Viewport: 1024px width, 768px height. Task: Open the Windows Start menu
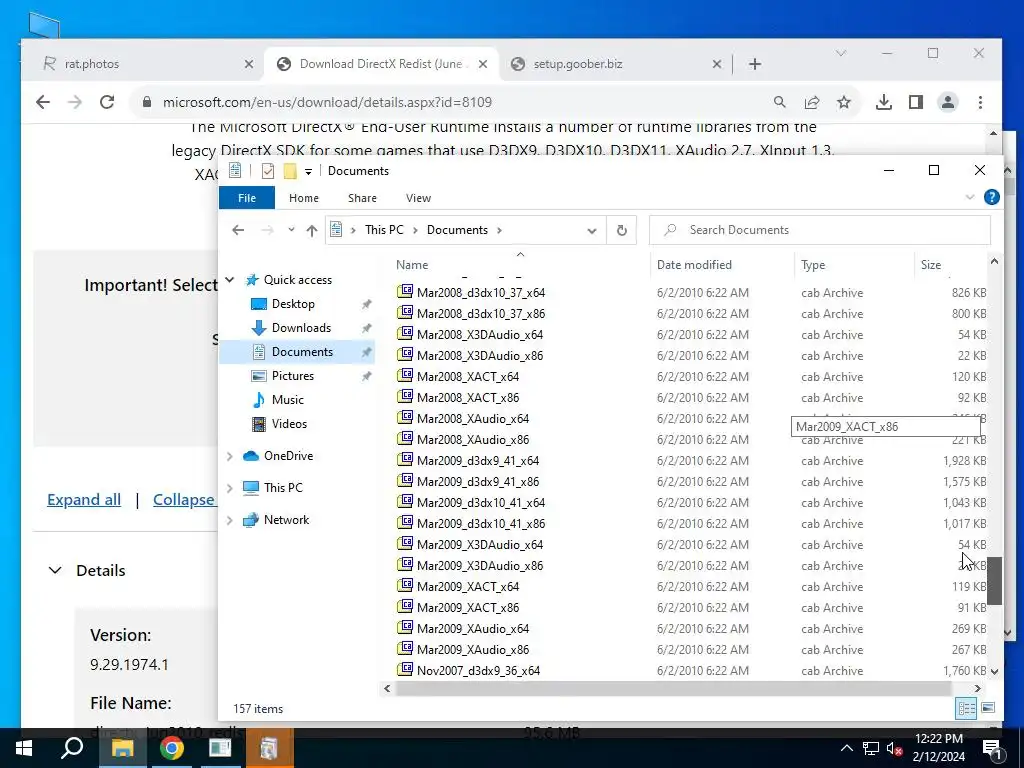pyautogui.click(x=24, y=748)
